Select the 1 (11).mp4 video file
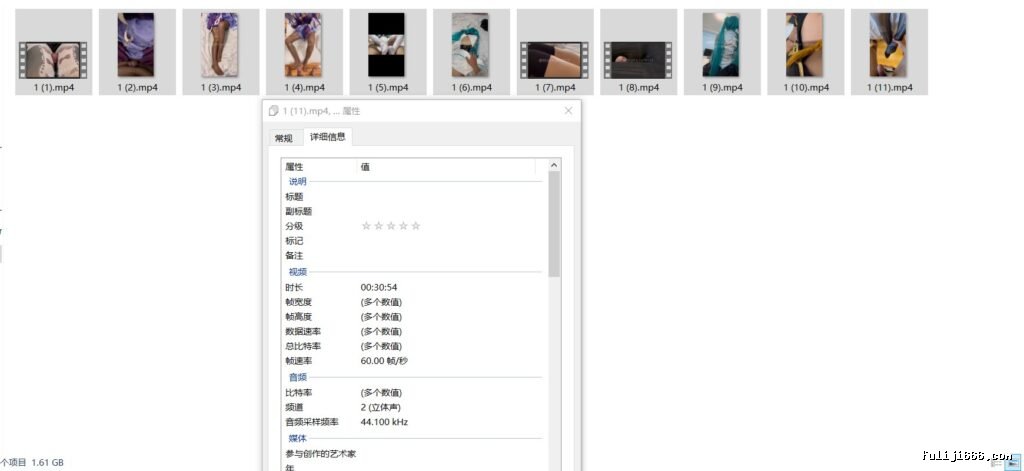This screenshot has height=471, width=1024. pos(889,52)
